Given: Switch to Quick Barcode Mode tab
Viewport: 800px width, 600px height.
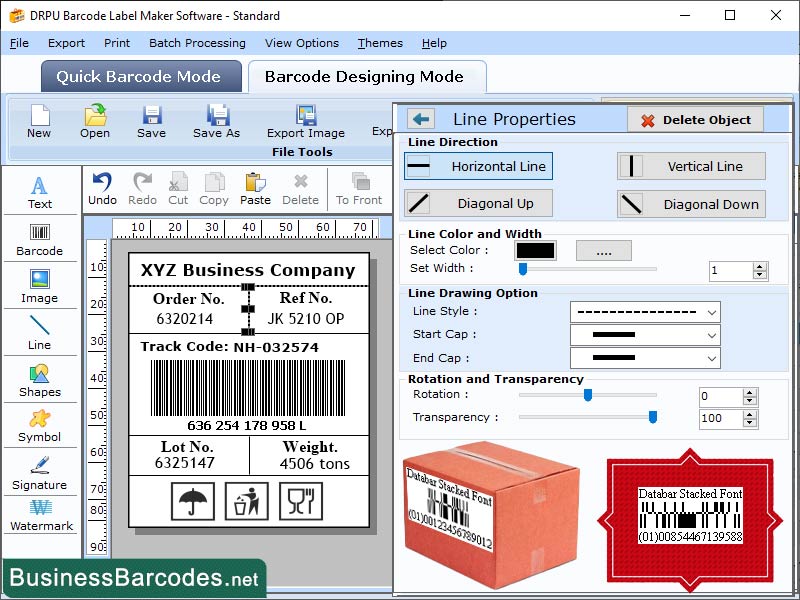Looking at the screenshot, I should click(140, 76).
